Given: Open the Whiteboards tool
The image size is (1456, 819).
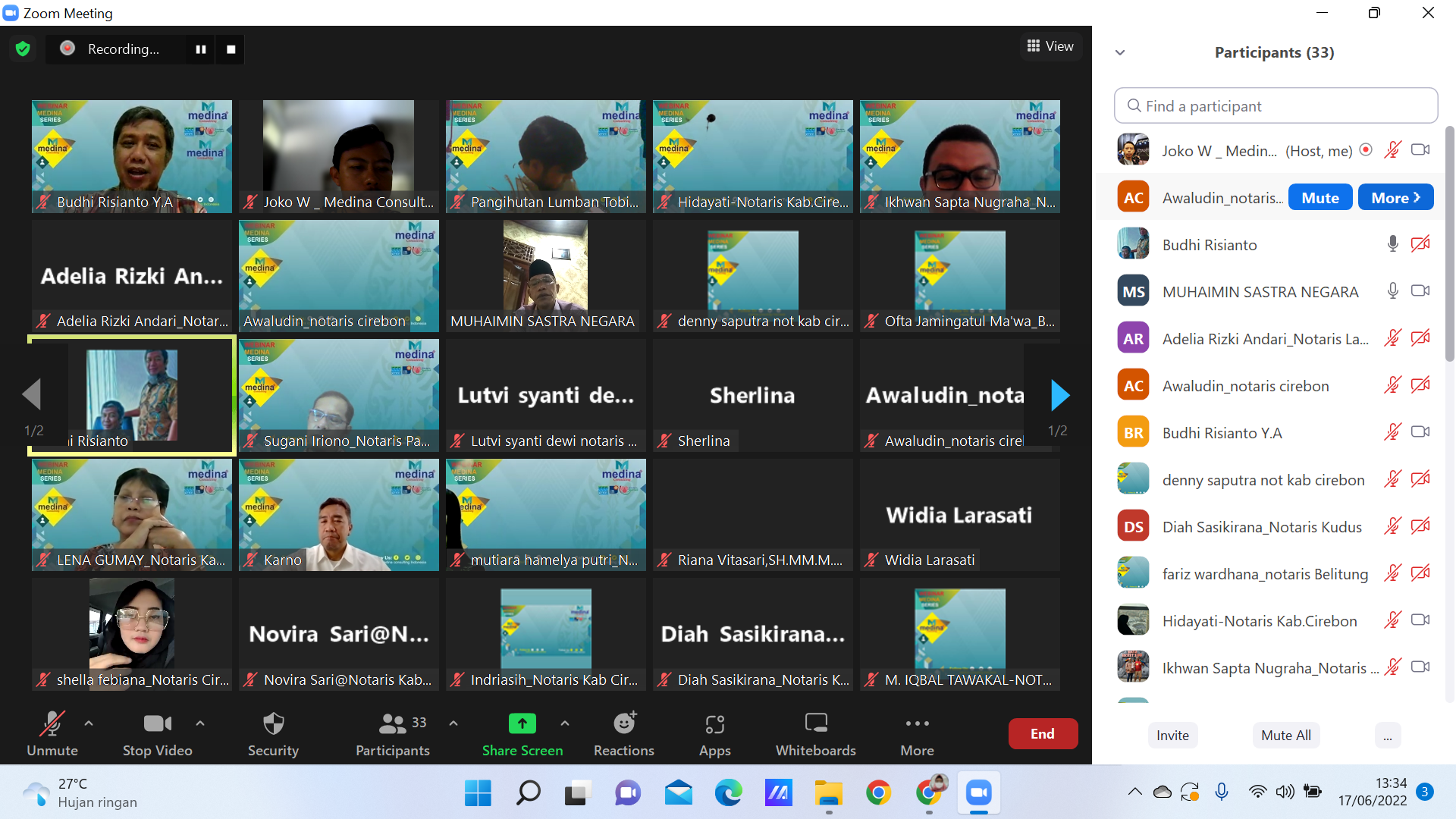Looking at the screenshot, I should pos(815,733).
